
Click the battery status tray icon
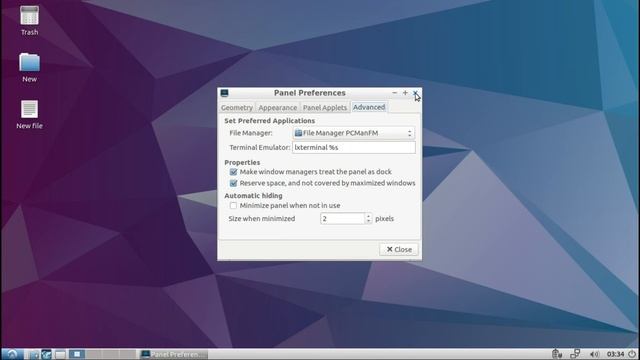[557, 354]
